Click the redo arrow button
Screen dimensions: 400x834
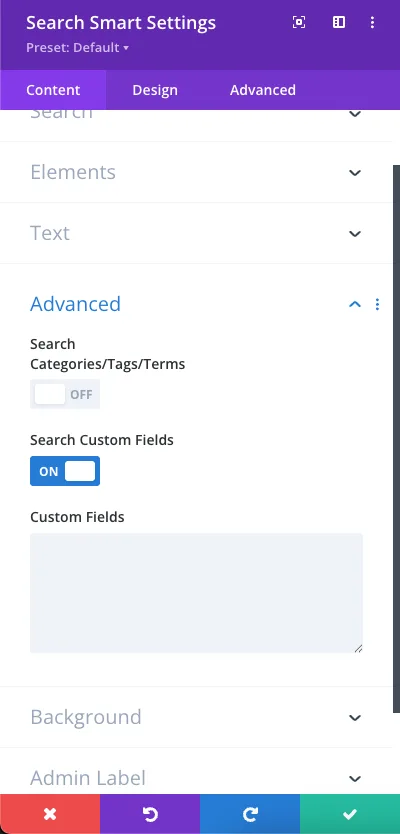[250, 814]
